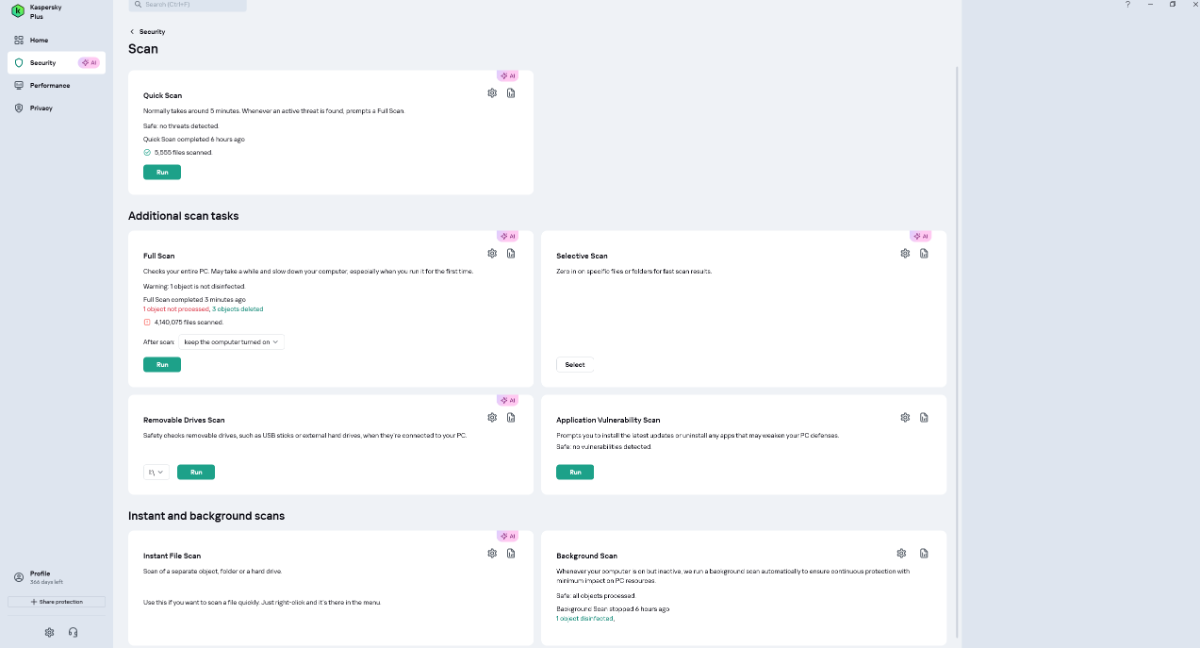View the Quick Scan report icon
The height and width of the screenshot is (648, 1200).
511,93
